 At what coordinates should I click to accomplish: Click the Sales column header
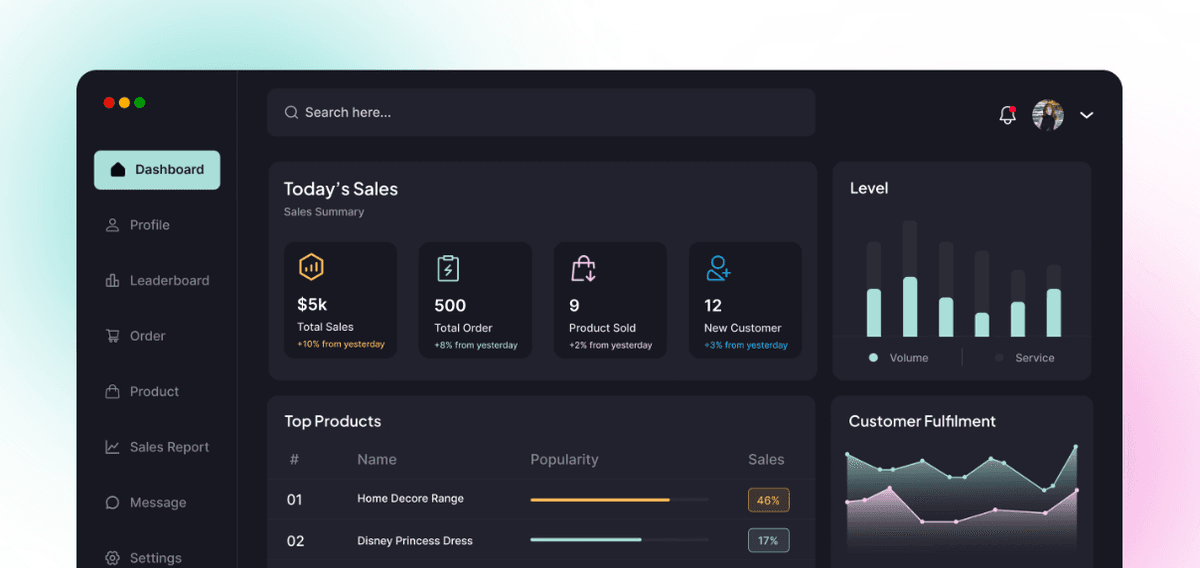[x=766, y=460]
